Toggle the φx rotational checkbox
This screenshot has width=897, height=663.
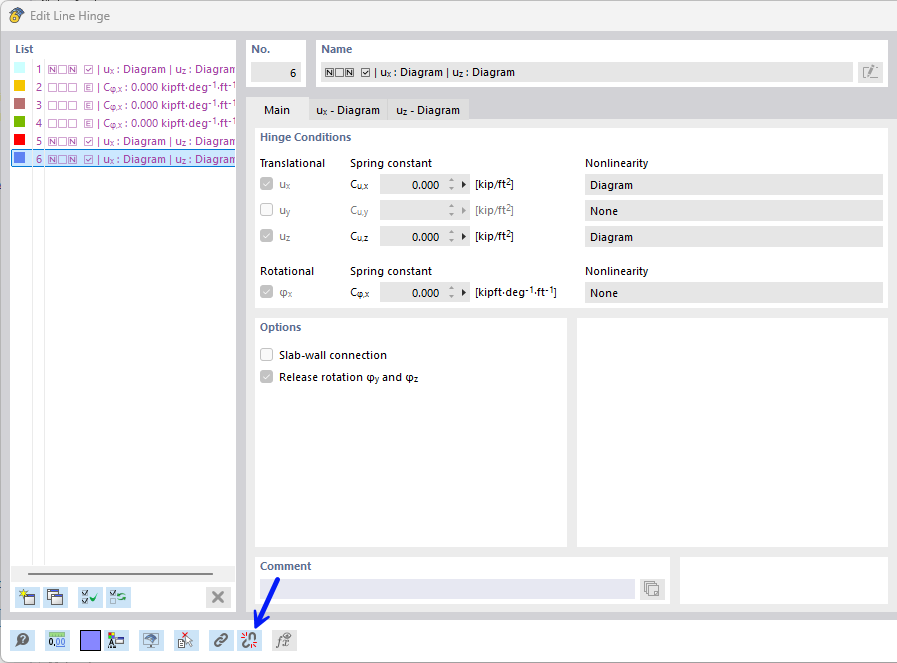267,292
